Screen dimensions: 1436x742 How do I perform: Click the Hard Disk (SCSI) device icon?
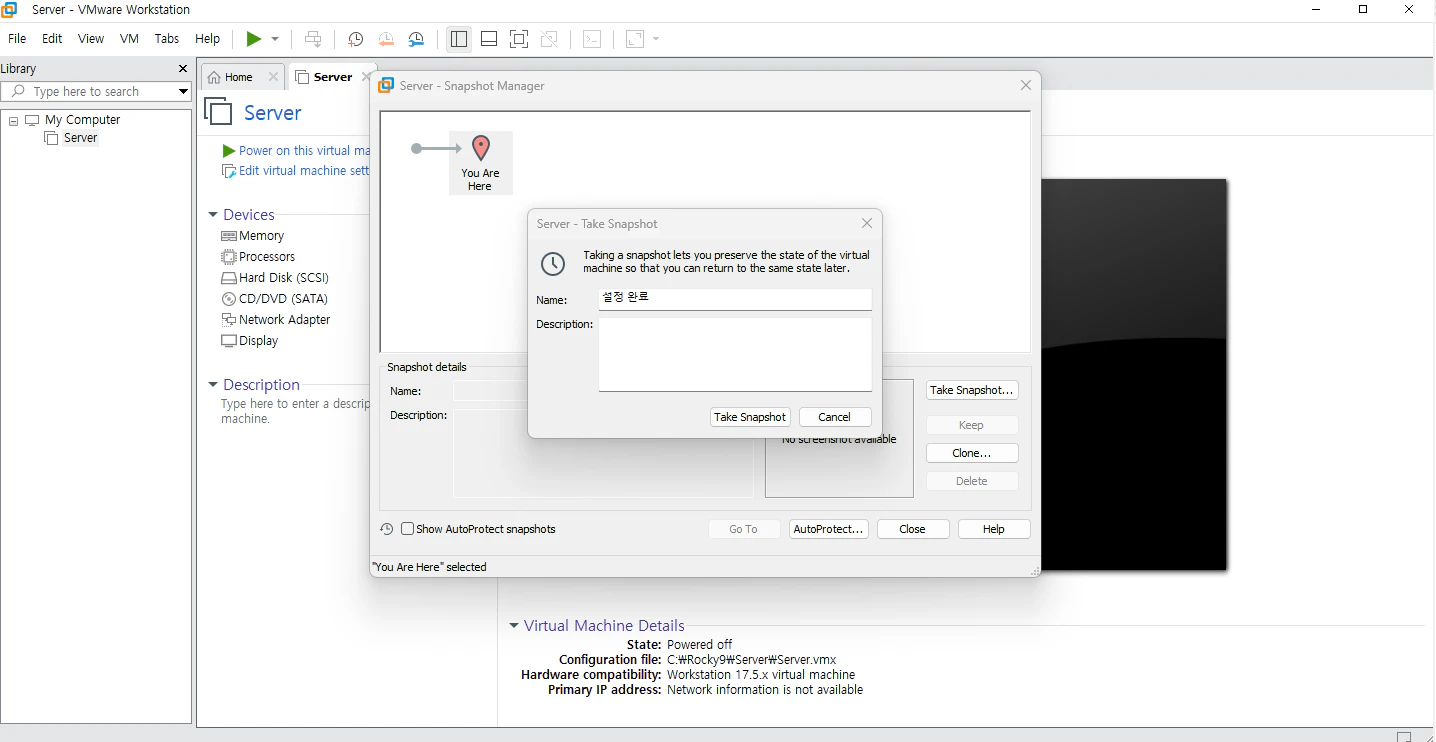coord(229,278)
